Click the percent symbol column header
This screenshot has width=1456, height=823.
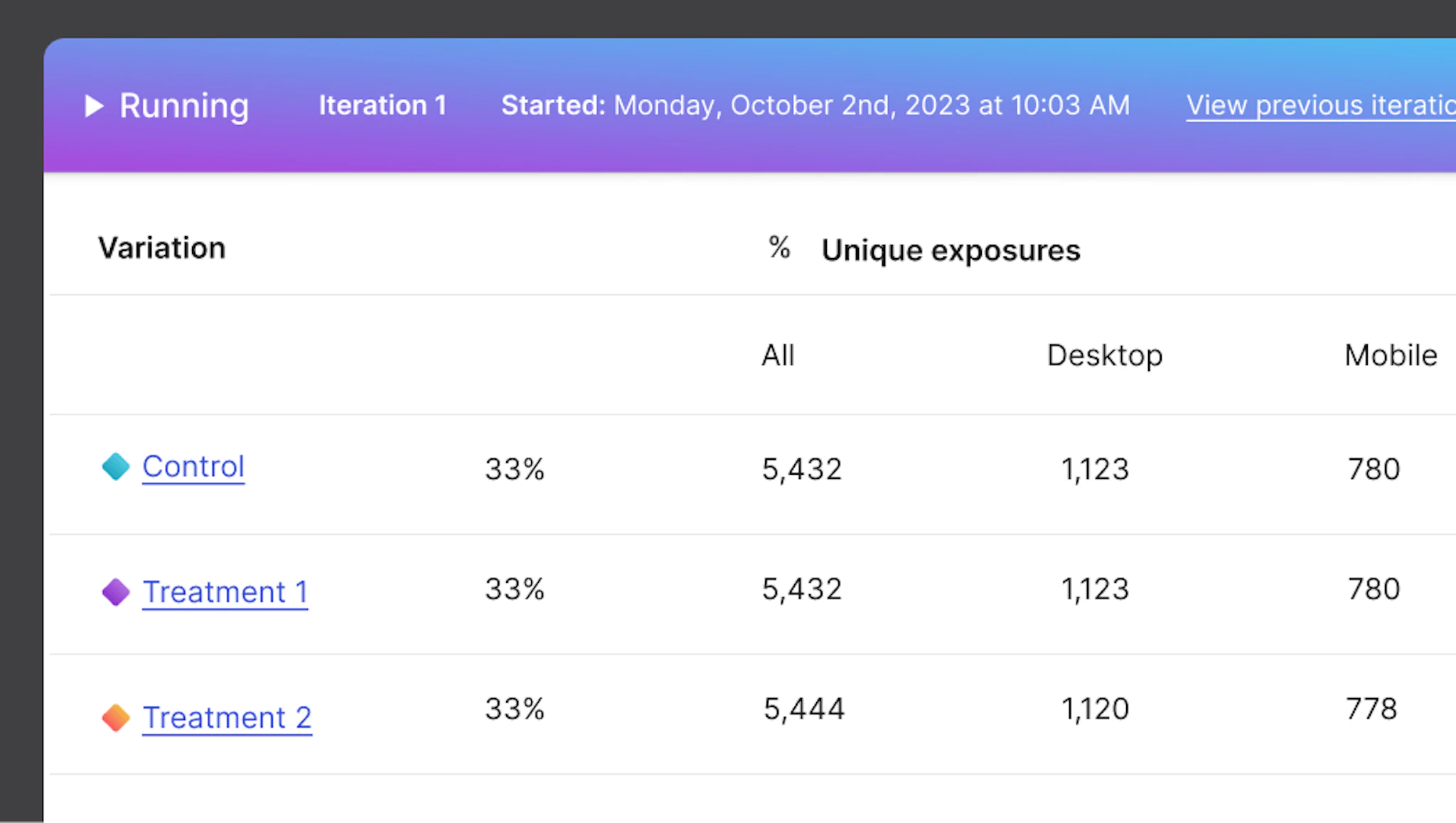[x=778, y=248]
